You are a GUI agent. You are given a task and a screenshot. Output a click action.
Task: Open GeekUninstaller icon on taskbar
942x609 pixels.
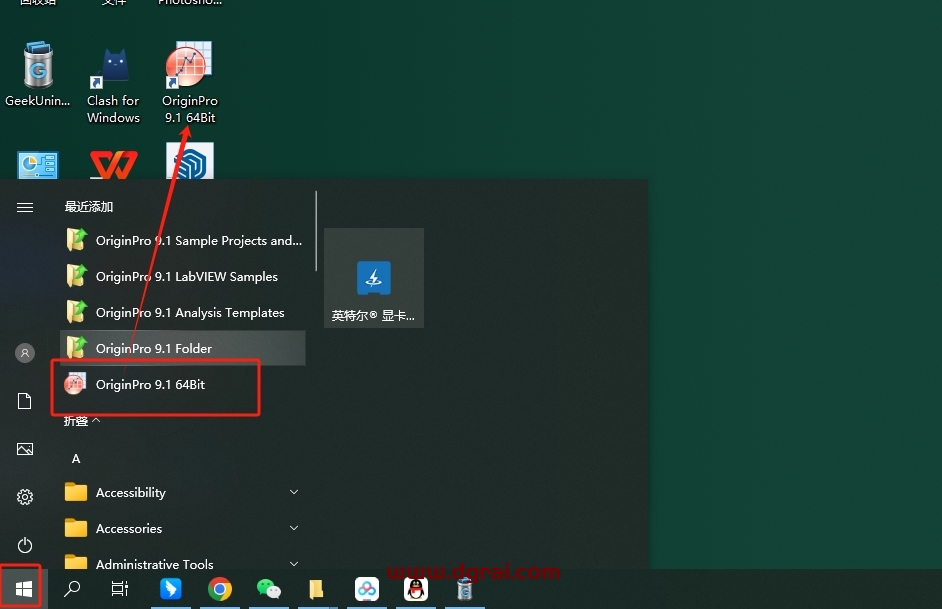(x=464, y=589)
